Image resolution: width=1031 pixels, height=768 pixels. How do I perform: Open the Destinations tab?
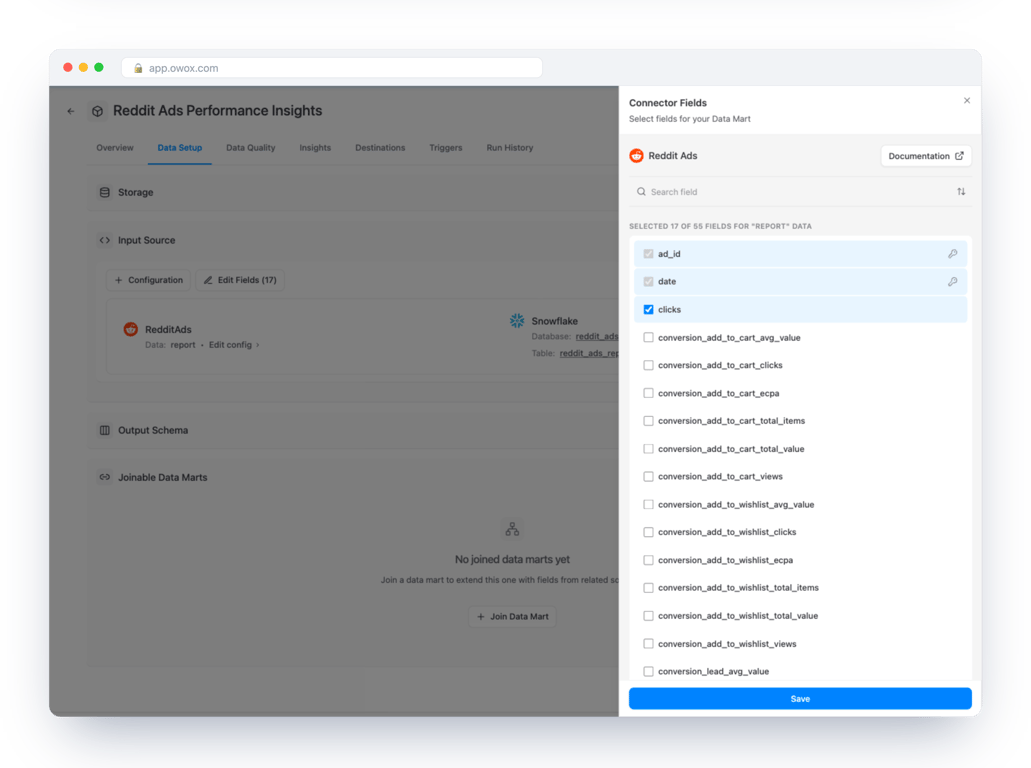point(380,148)
